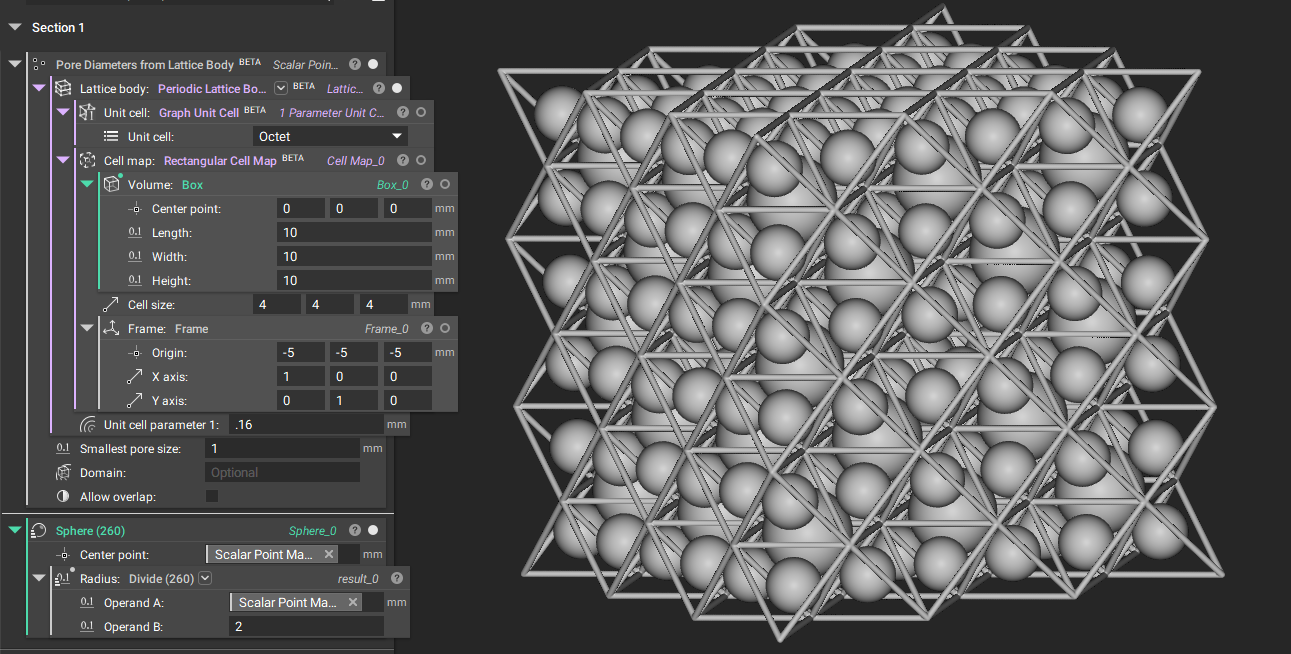Image resolution: width=1291 pixels, height=654 pixels.
Task: Click the Cell map icon
Action: click(87, 160)
